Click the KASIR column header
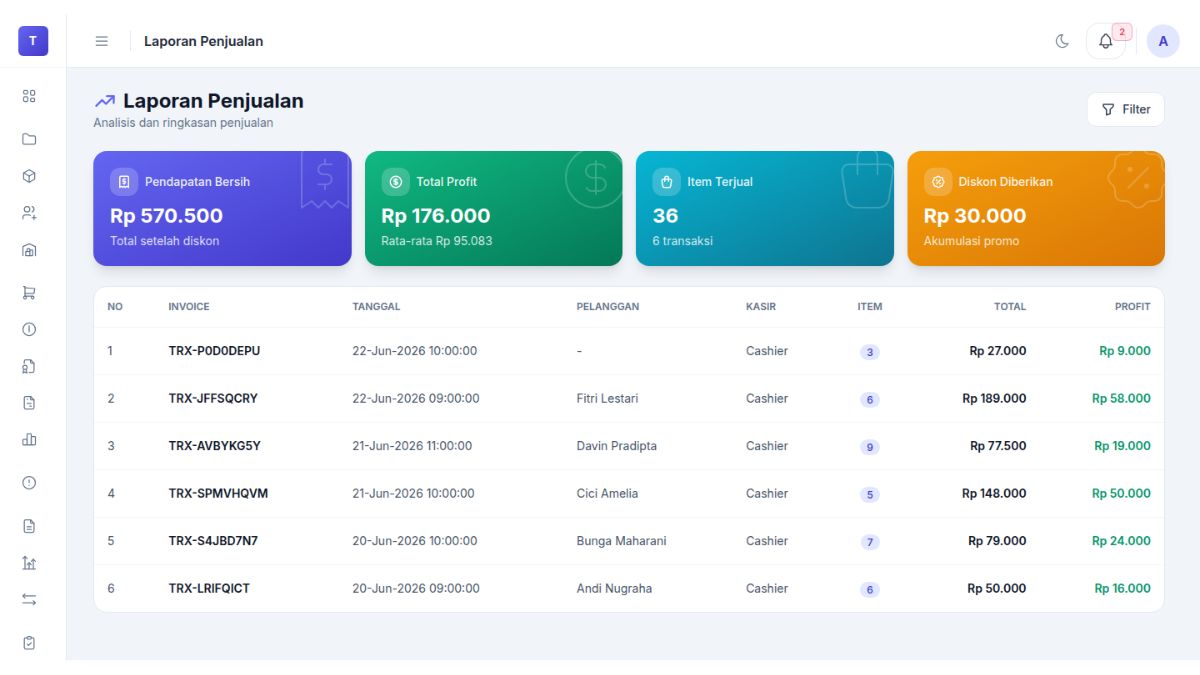Viewport: 1200px width, 675px height. pos(761,307)
